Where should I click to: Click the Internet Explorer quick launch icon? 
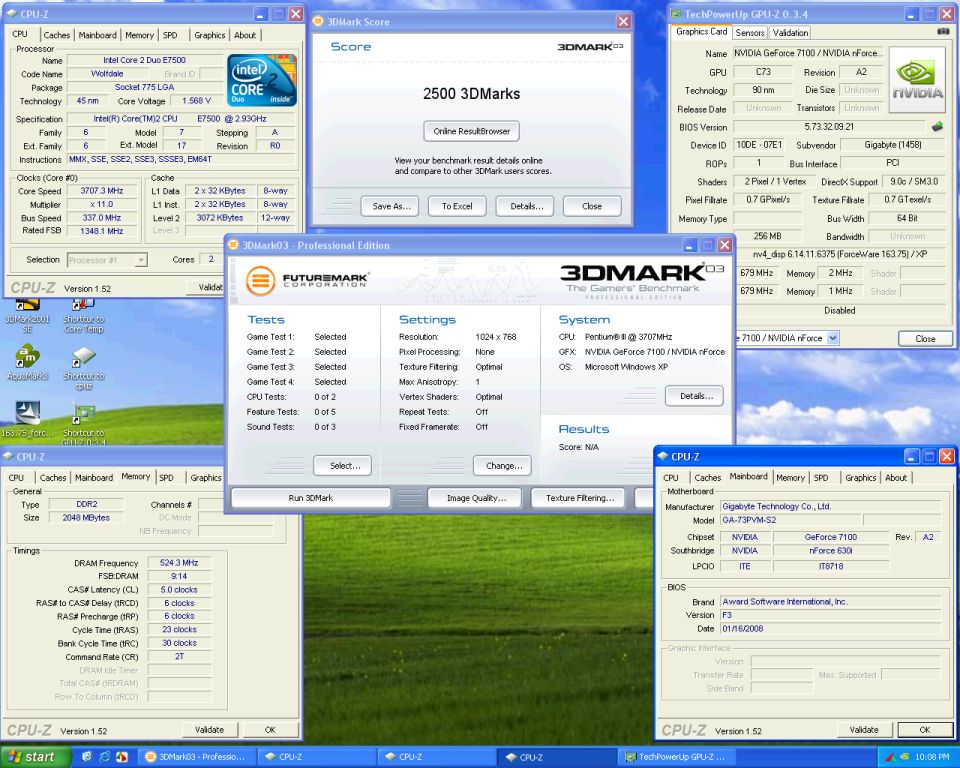tap(105, 757)
